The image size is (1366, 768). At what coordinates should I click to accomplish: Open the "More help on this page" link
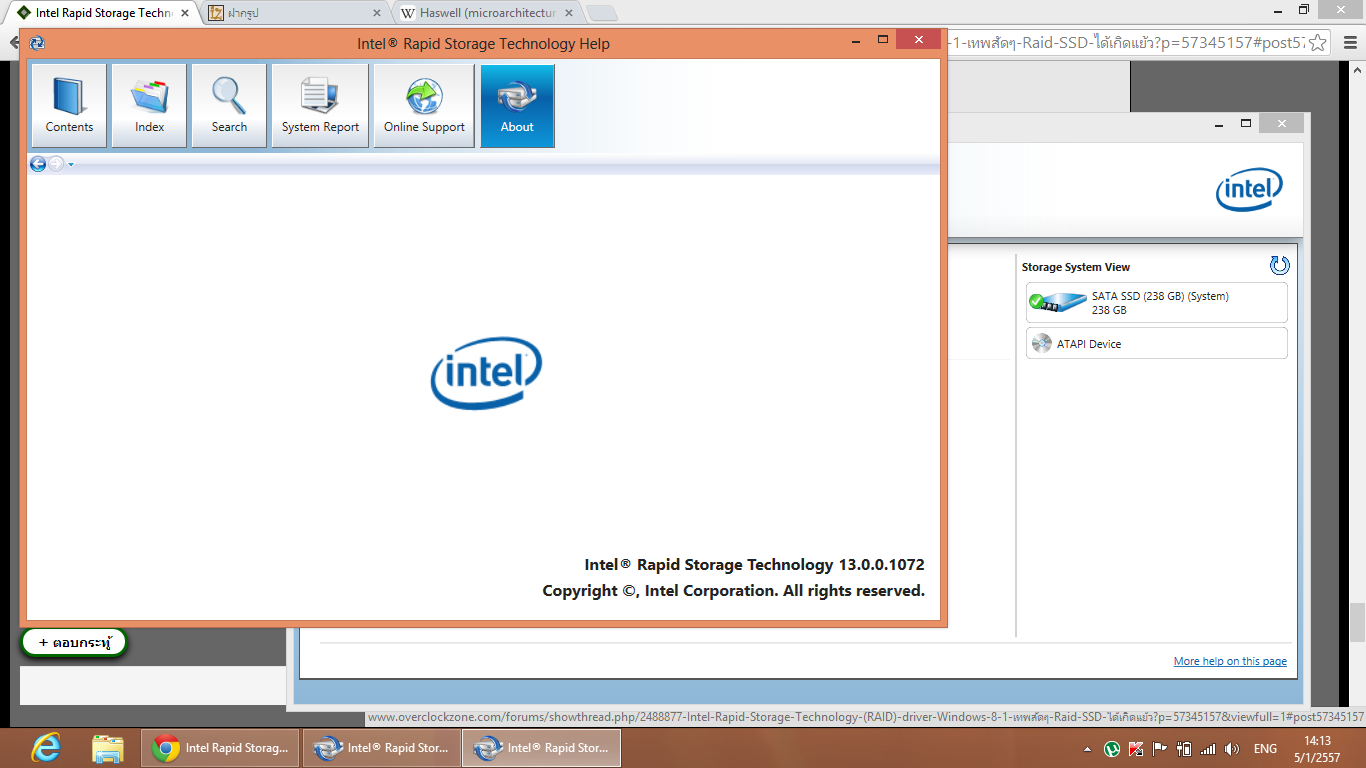coord(1230,661)
